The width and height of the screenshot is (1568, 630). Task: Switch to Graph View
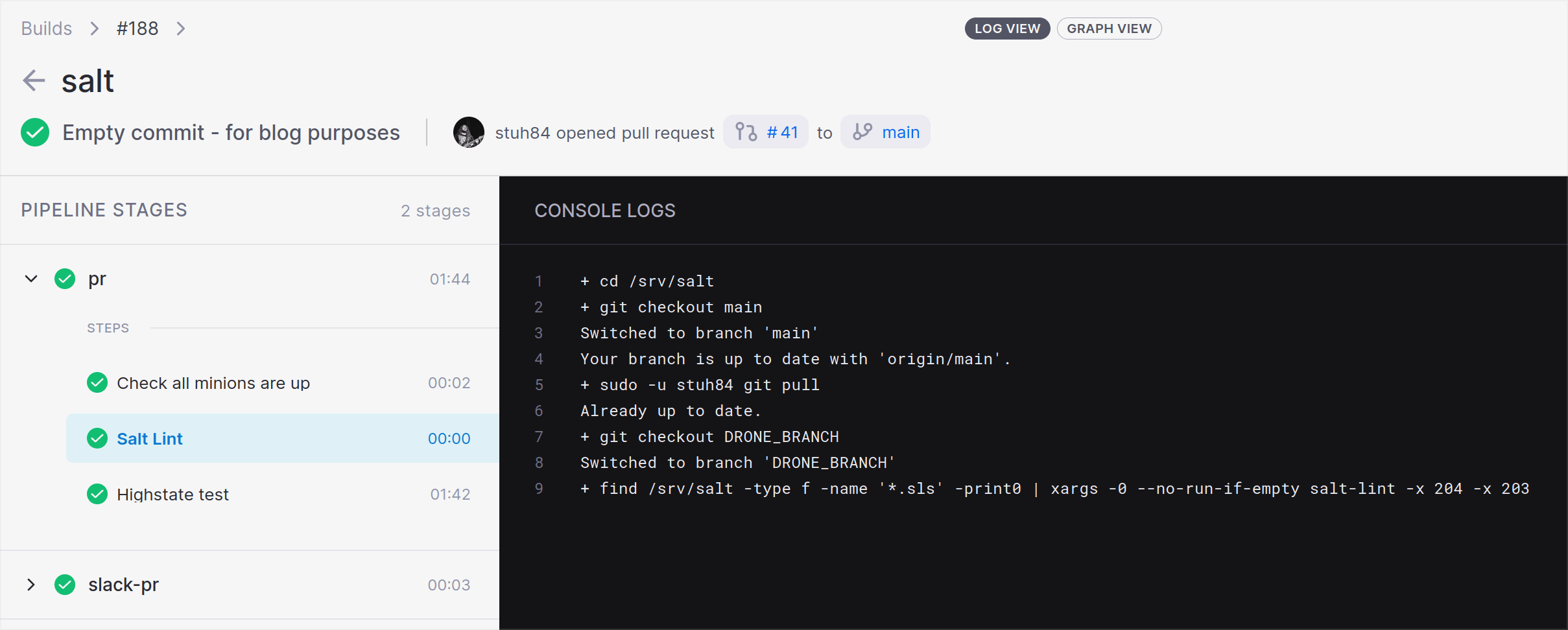[x=1109, y=29]
